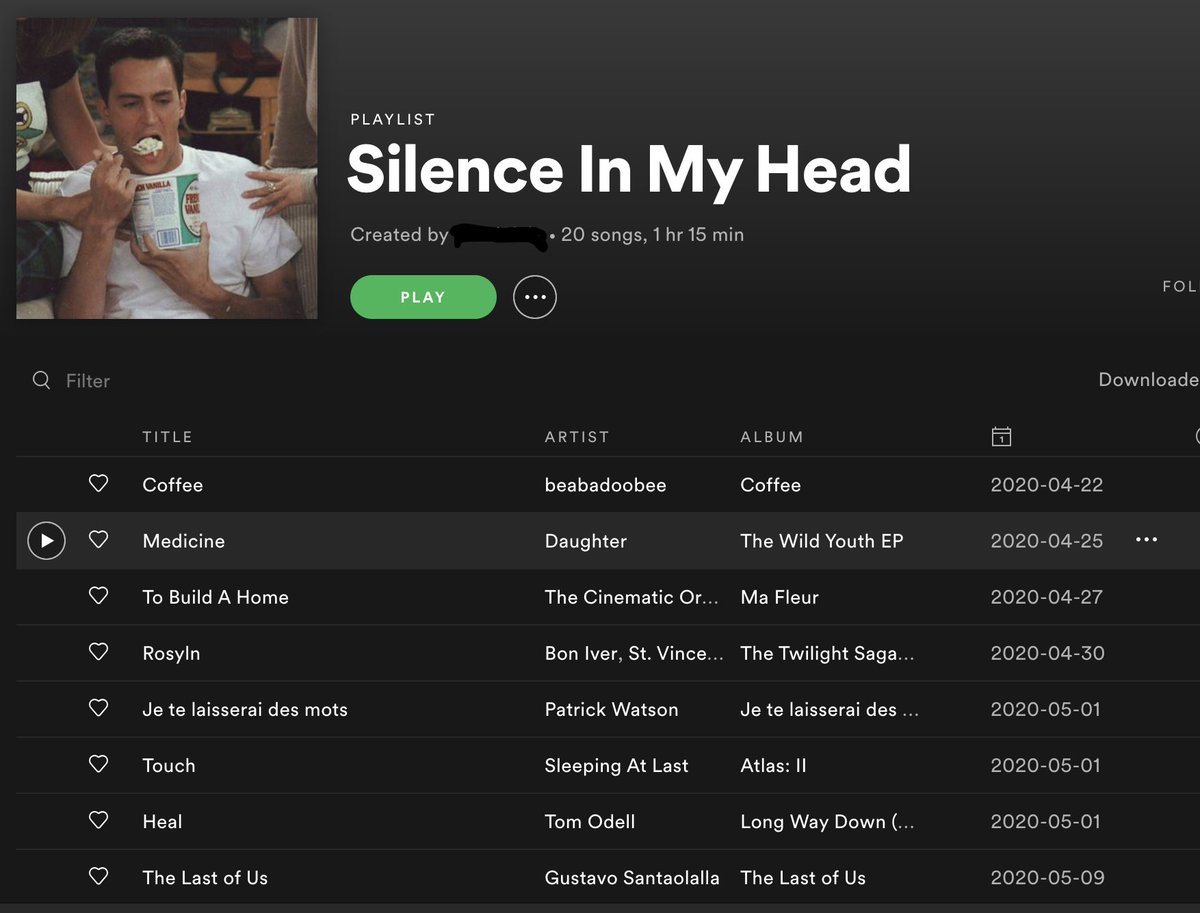Heart The Last of Us track
The image size is (1200, 913).
98,876
